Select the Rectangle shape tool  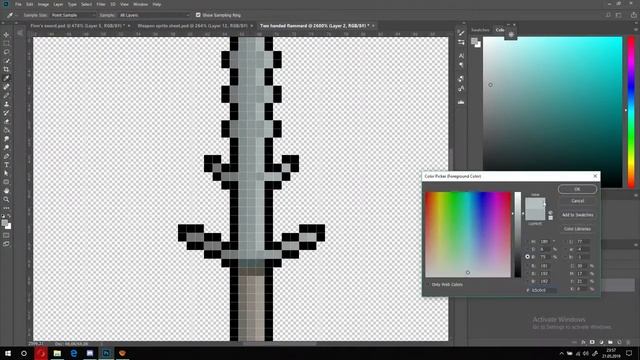click(6, 182)
